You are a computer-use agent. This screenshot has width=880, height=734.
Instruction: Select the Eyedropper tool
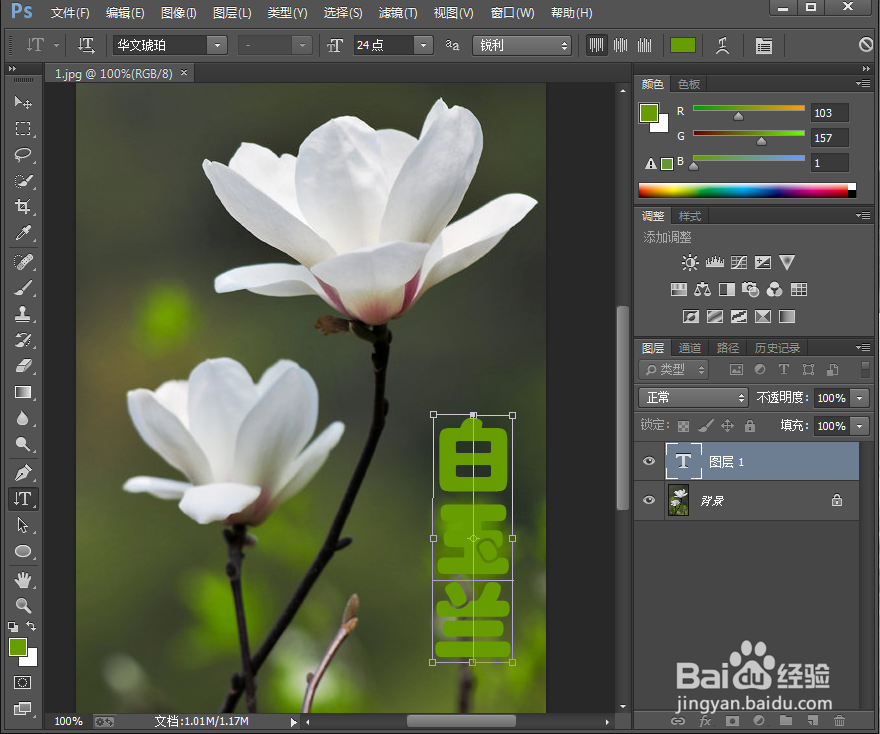(23, 232)
